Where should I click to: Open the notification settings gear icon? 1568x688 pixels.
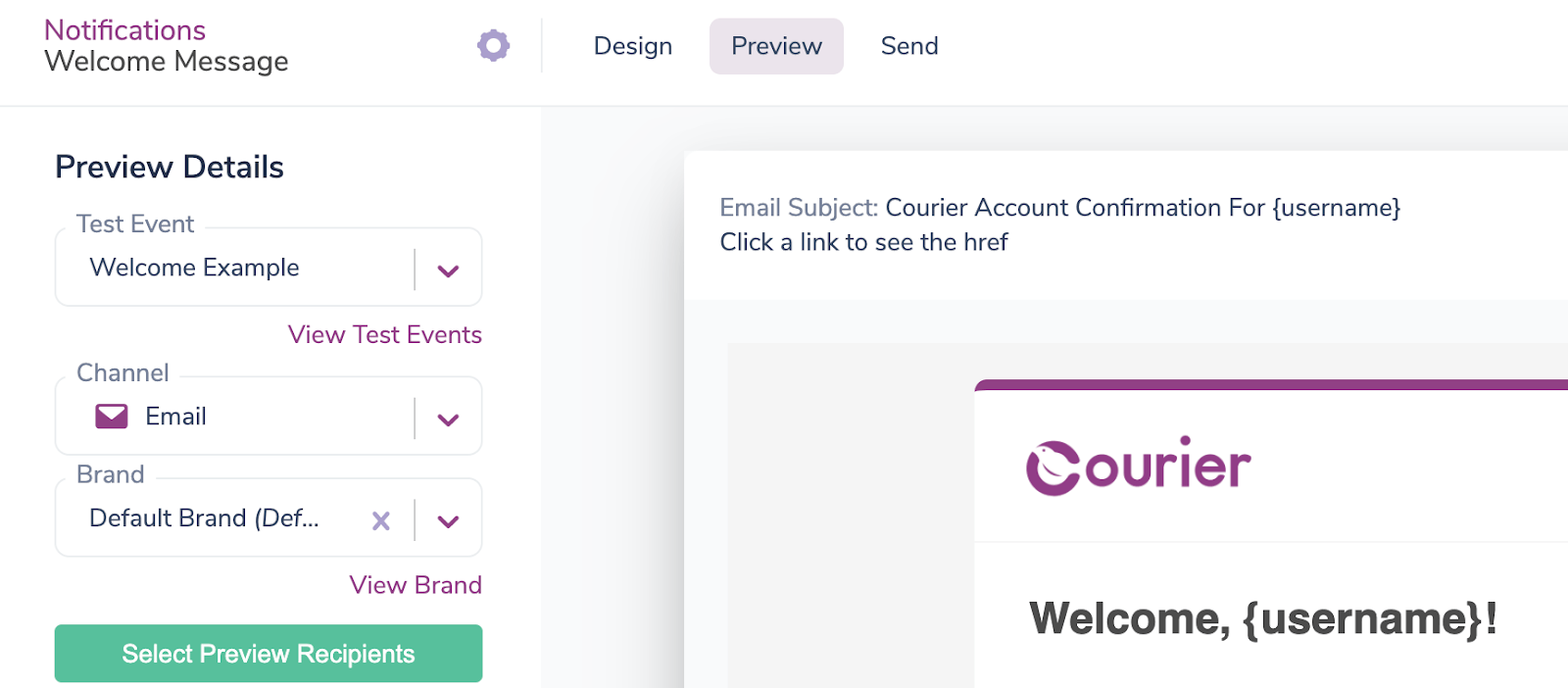[x=493, y=45]
